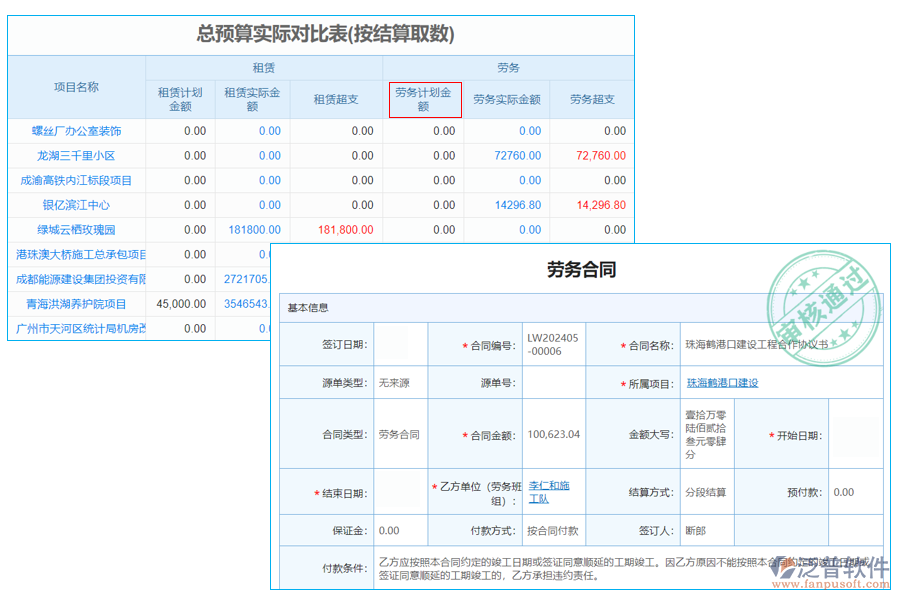Click the 劳务合同 window title
Screen dimensions: 900x600
point(583,268)
